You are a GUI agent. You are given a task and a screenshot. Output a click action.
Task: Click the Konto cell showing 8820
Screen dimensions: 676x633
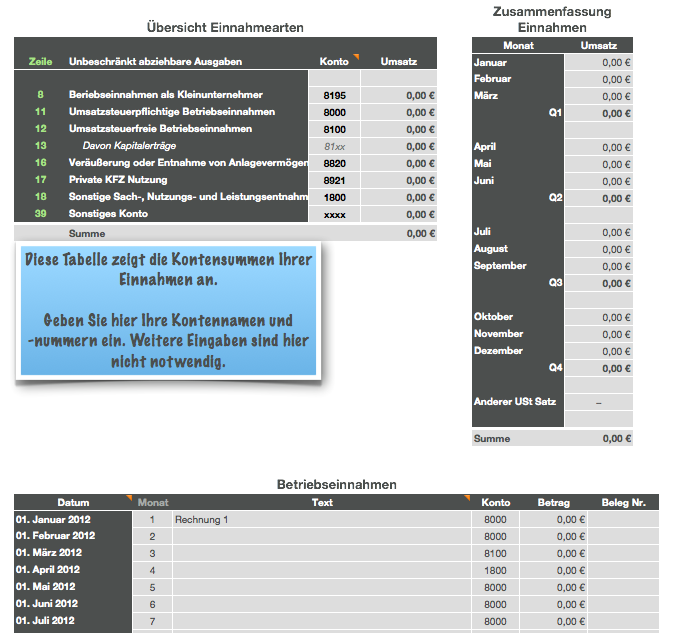click(335, 163)
